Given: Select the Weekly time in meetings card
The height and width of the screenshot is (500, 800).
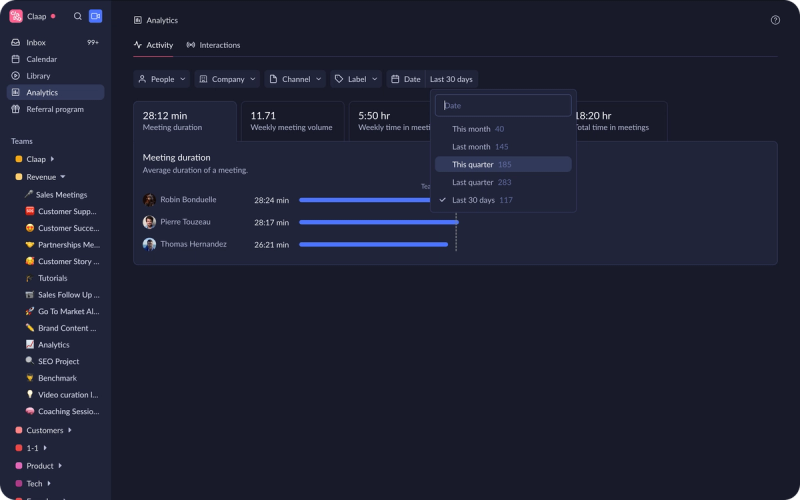Looking at the screenshot, I should pos(390,121).
